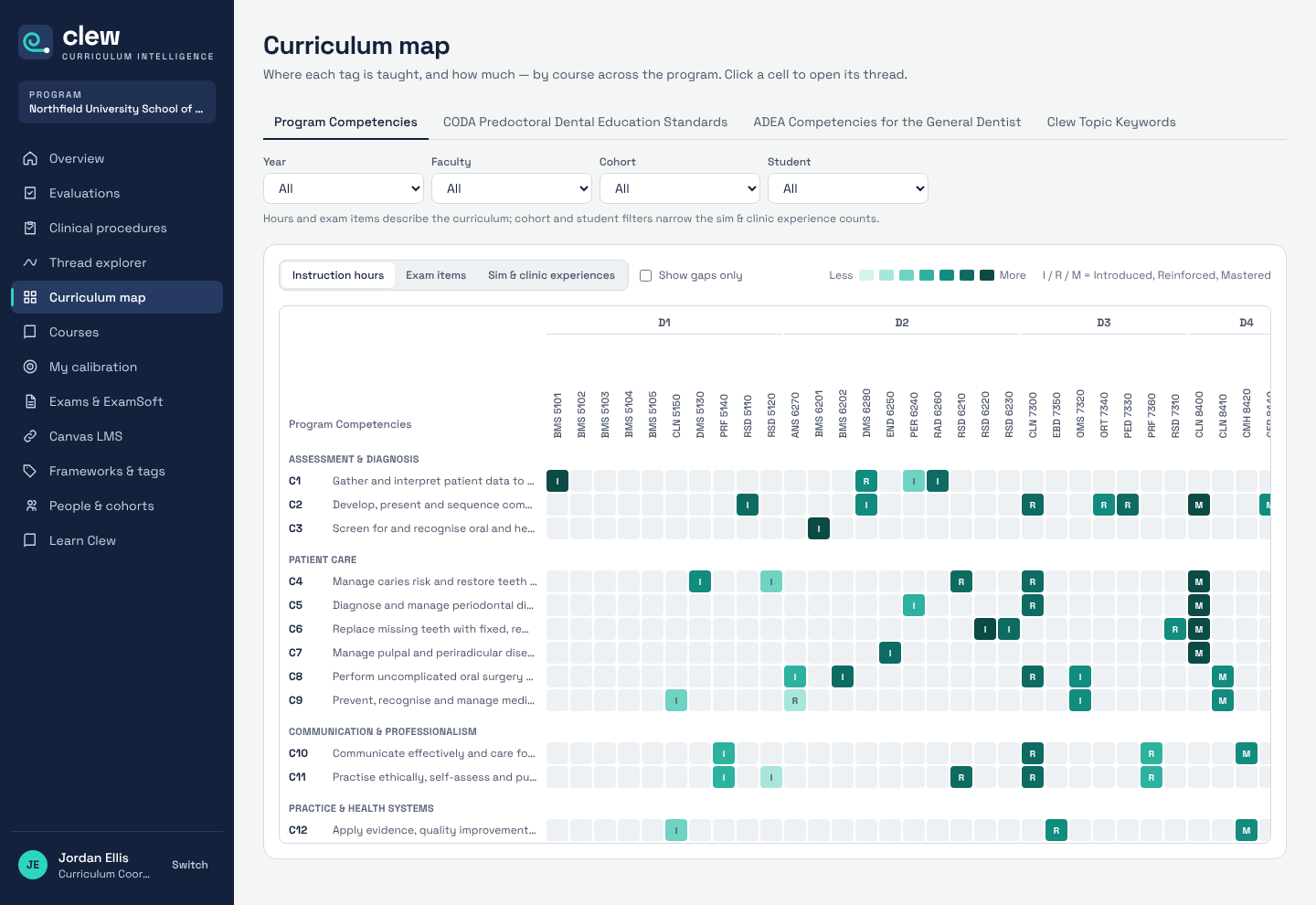The height and width of the screenshot is (905, 1316).
Task: Select the Instruction hours view toggle
Action: pos(338,275)
